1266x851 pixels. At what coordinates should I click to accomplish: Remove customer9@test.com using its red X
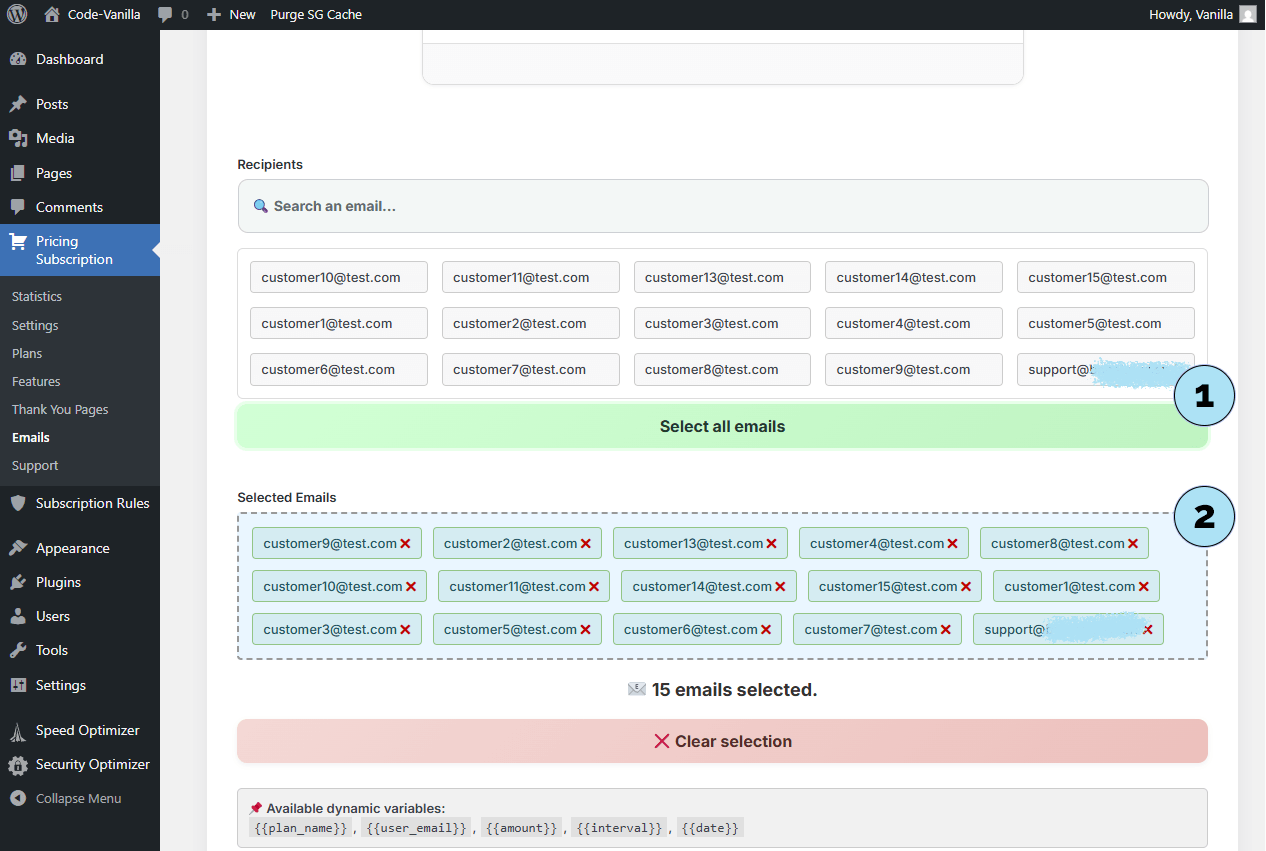click(x=406, y=544)
